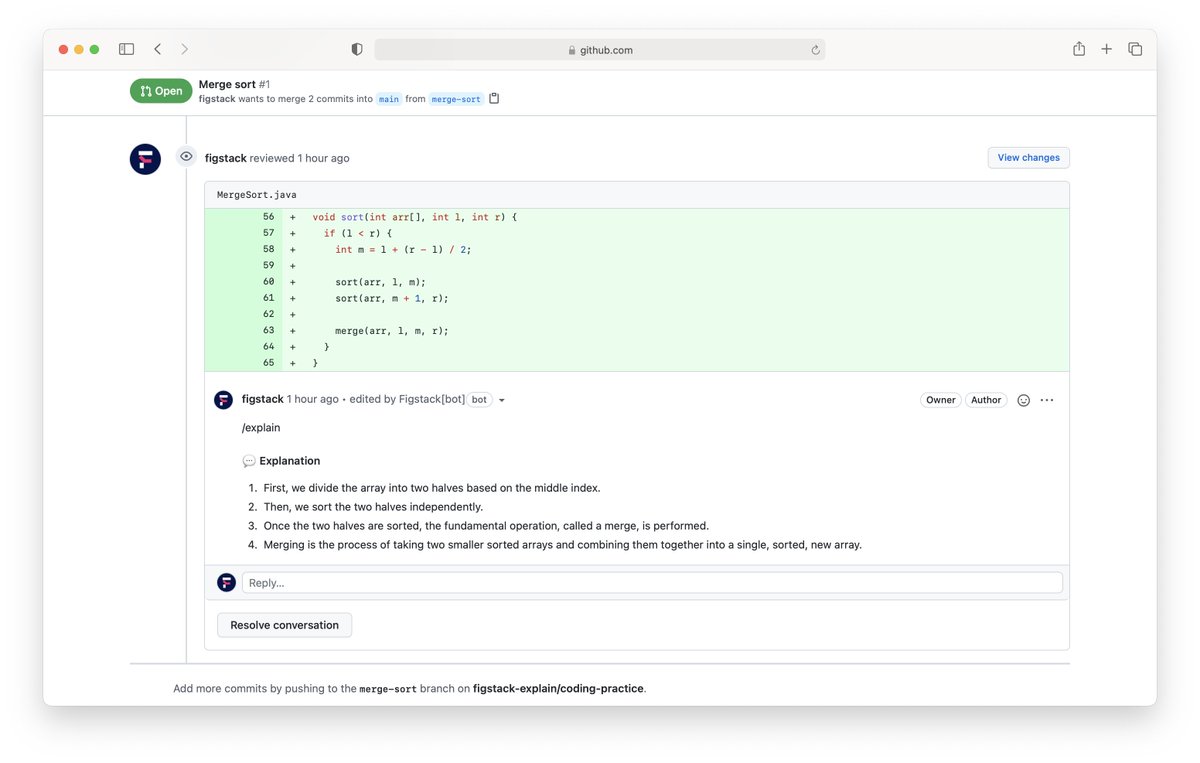
Task: Open comment options three-dot menu
Action: pyautogui.click(x=1047, y=400)
